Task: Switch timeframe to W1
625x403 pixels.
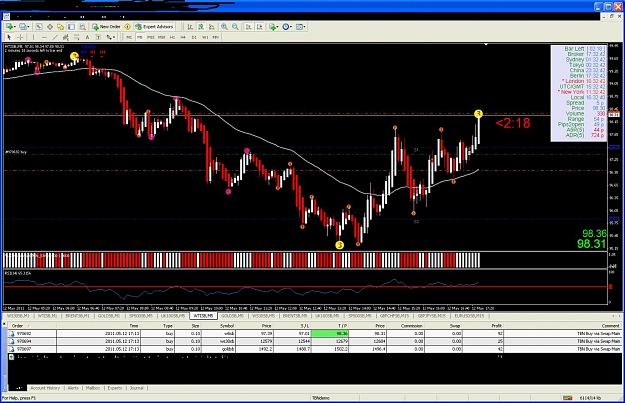Action: (x=205, y=37)
